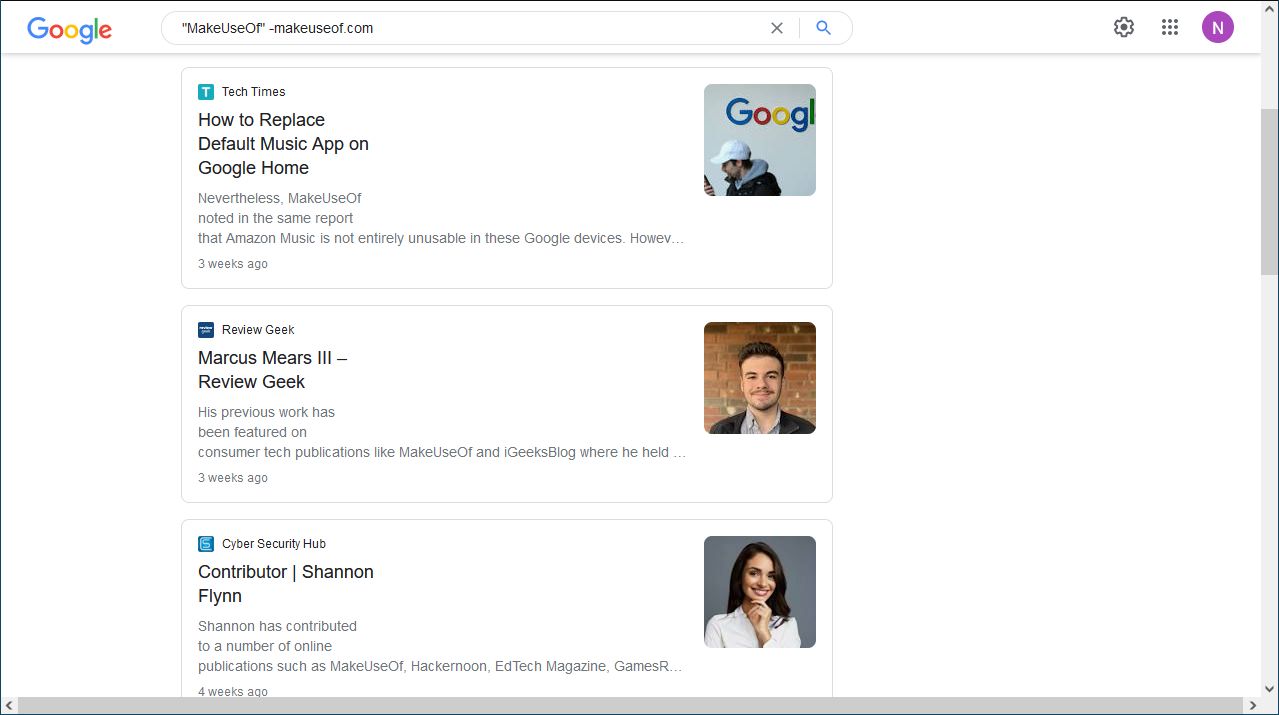Click the magnifying glass search icon

(x=822, y=27)
